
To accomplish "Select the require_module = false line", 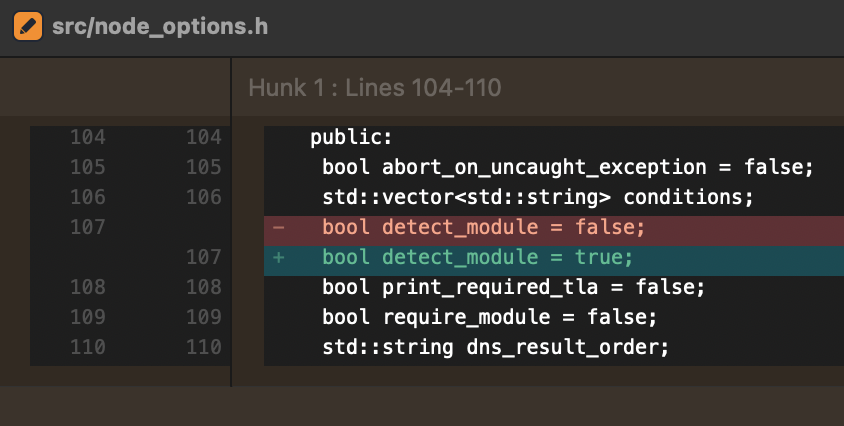I will click(x=489, y=318).
